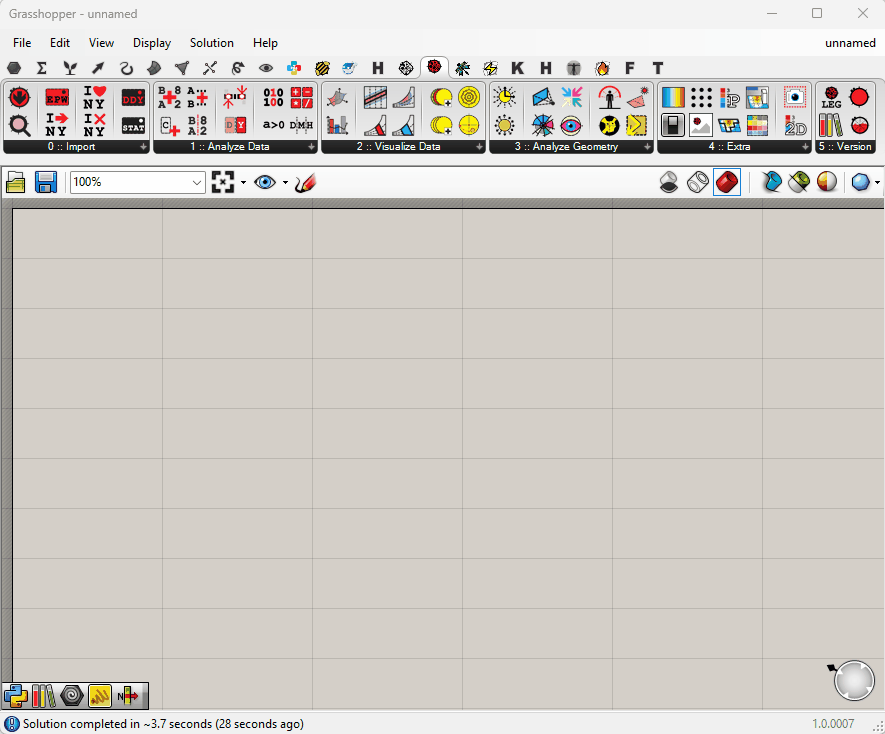The width and height of the screenshot is (885, 734).
Task: Click the EPW weather file import icon
Action: (57, 98)
